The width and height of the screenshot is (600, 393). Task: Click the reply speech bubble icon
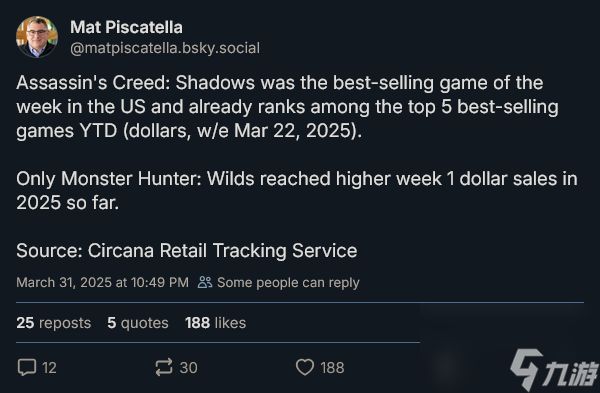click(27, 367)
